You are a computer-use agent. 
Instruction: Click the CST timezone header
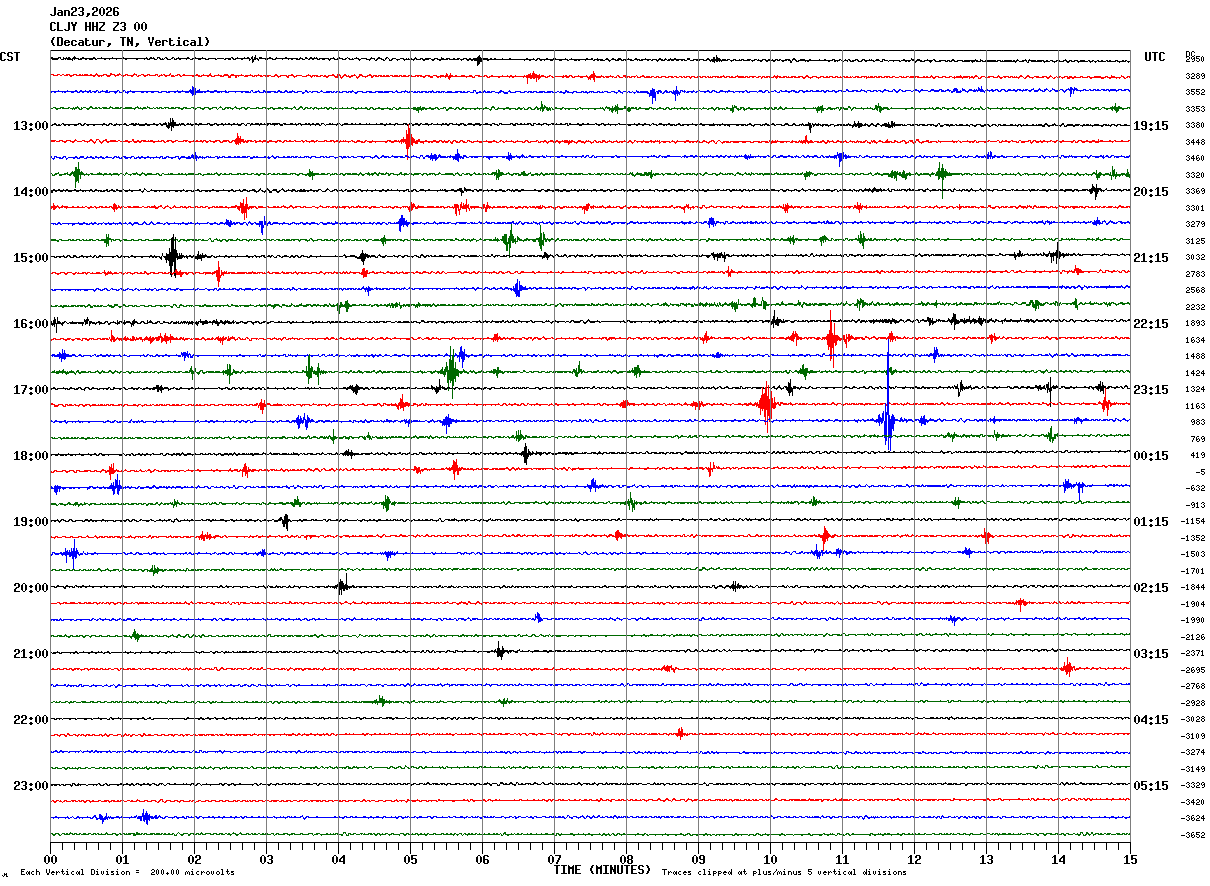[10, 57]
